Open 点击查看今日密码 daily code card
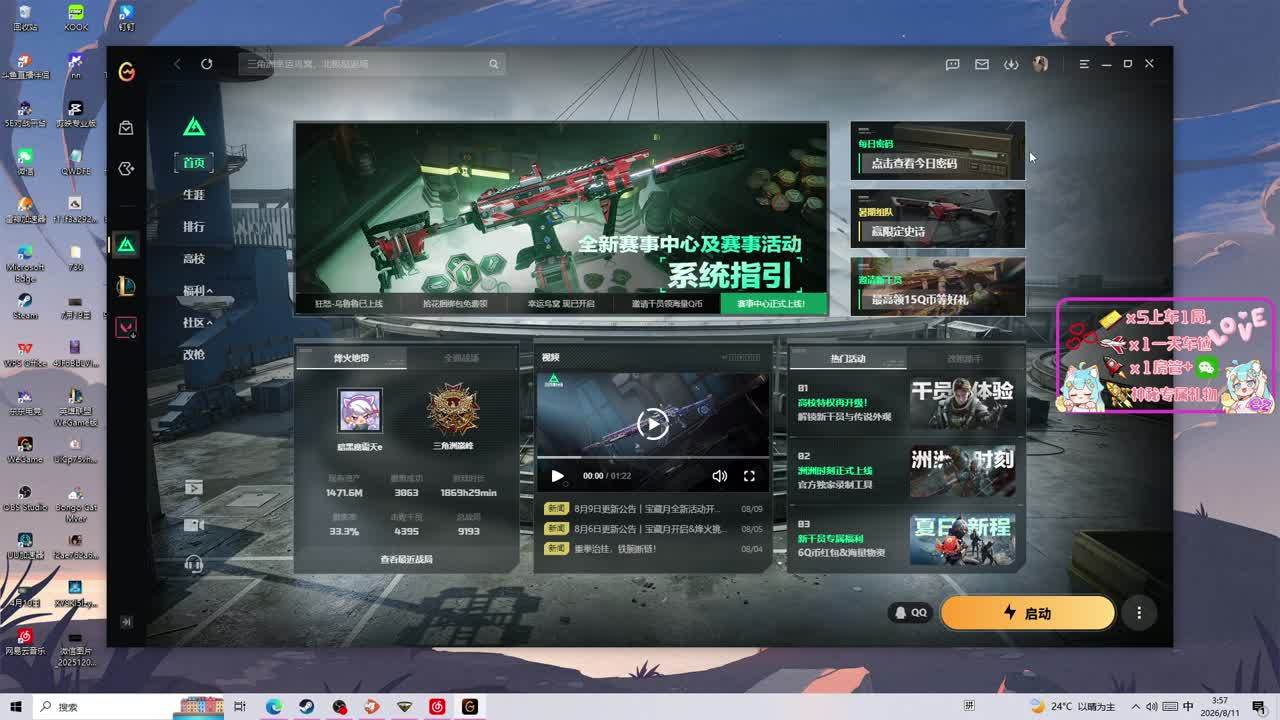The height and width of the screenshot is (720, 1280). pos(938,151)
